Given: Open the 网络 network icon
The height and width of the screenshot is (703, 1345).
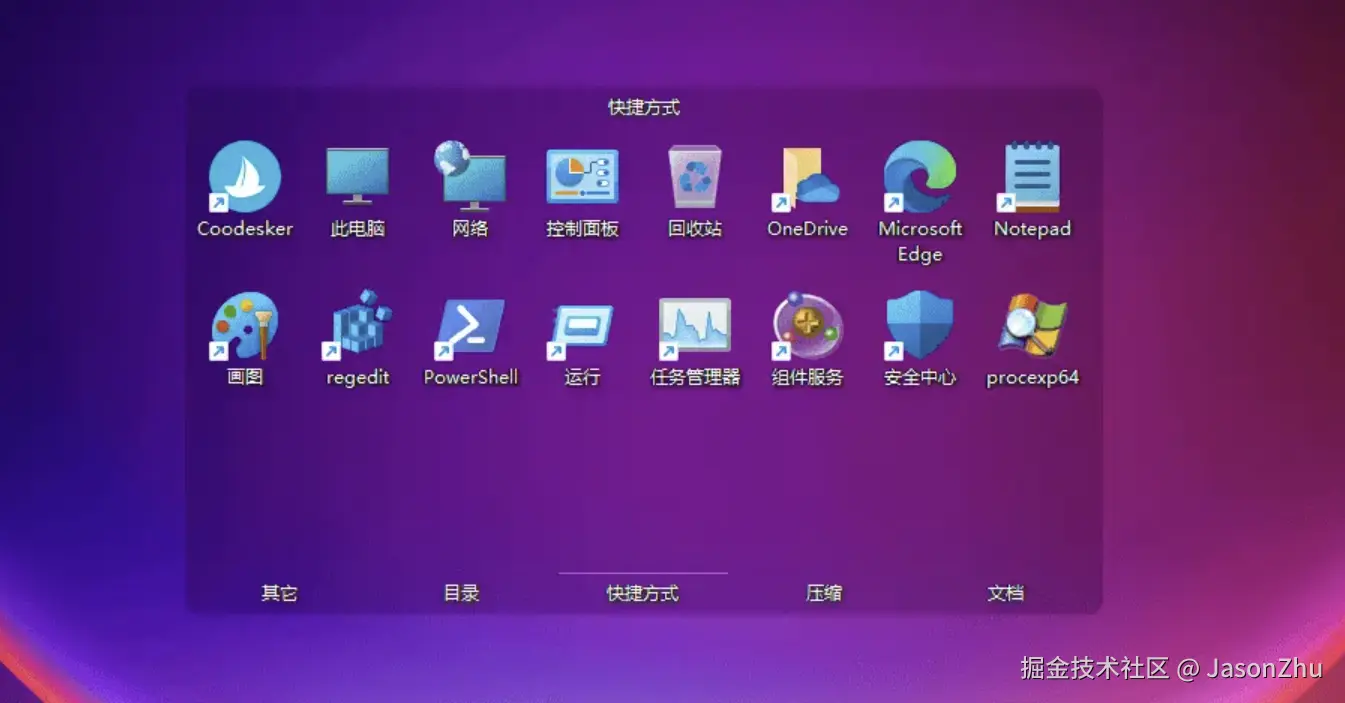Looking at the screenshot, I should click(469, 176).
